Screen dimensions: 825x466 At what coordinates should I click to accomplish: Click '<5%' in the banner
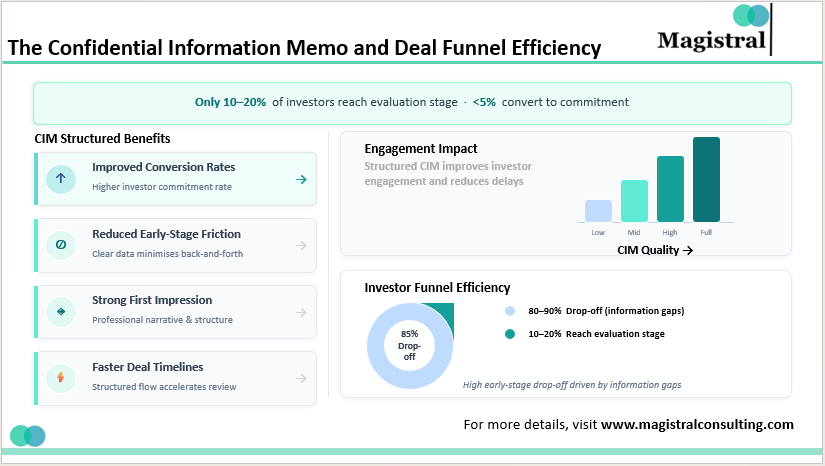tap(484, 102)
